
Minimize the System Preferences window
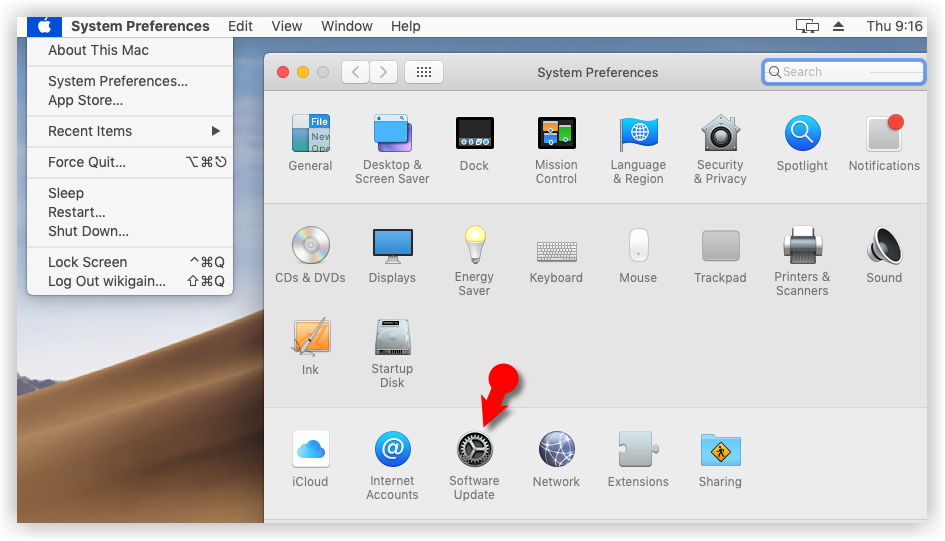(303, 72)
